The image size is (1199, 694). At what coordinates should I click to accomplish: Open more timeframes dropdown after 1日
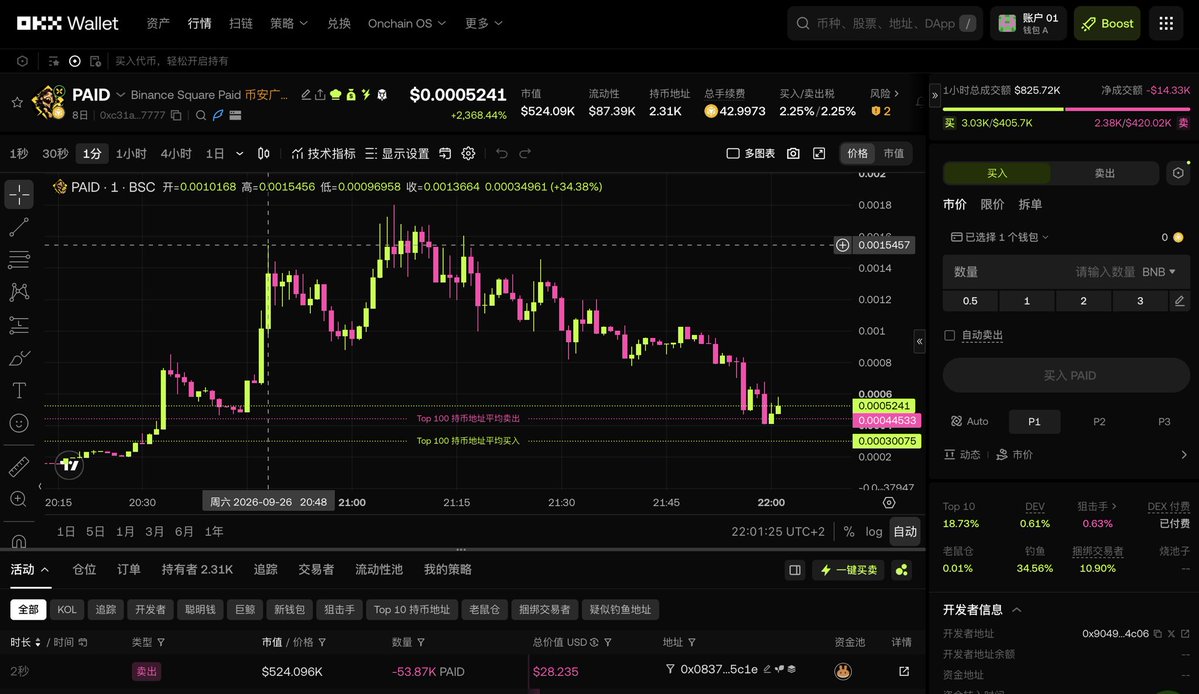pyautogui.click(x=239, y=154)
